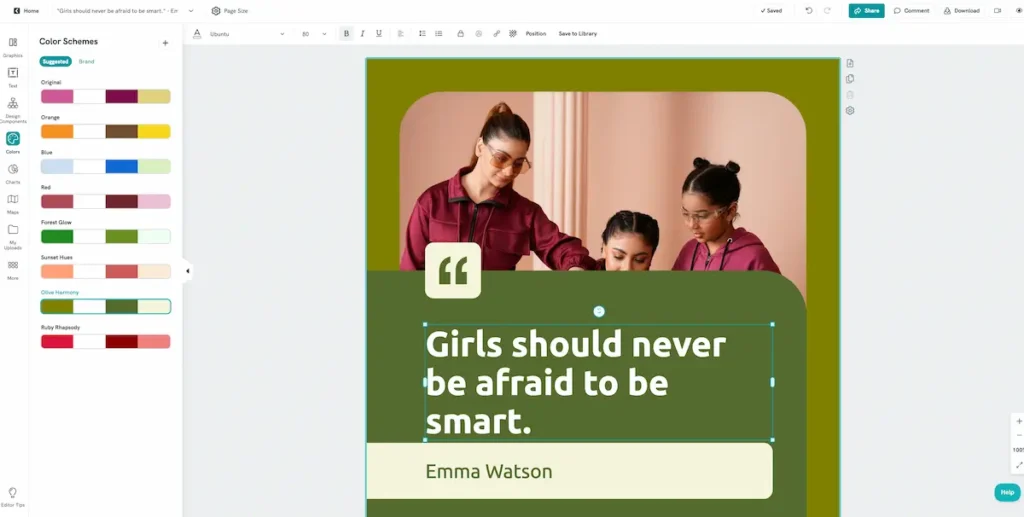Screen dimensions: 1024x517
Task: Toggle preview eye mode
Action: (x=1019, y=10)
